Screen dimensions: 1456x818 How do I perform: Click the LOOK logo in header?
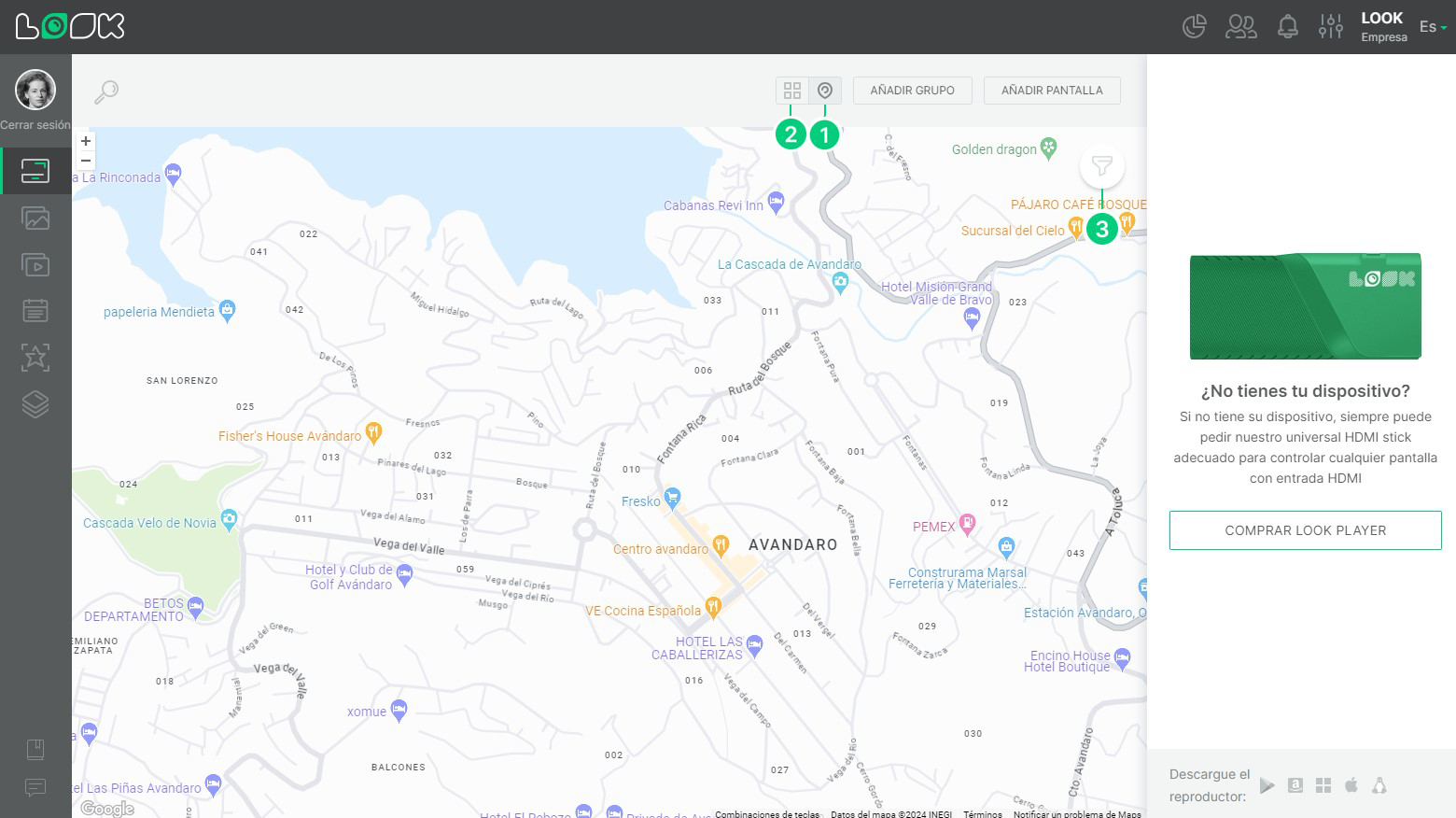(70, 26)
